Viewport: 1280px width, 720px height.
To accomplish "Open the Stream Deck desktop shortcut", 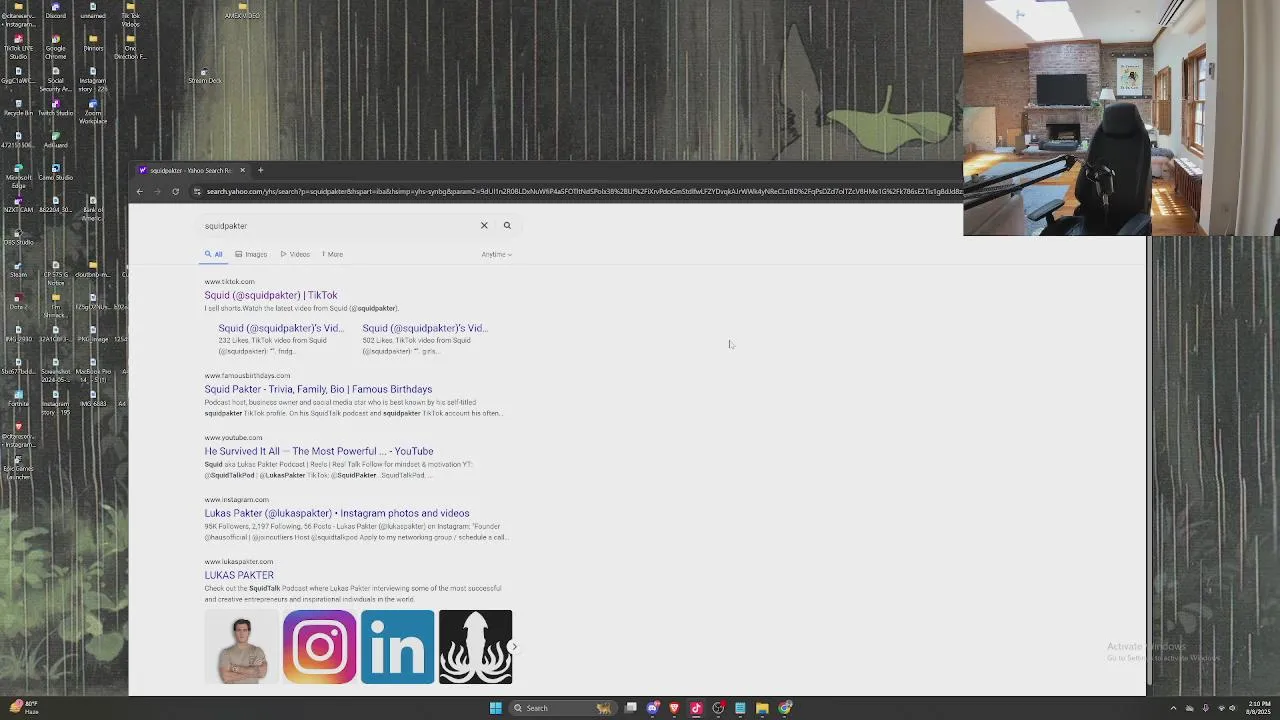I will (x=204, y=76).
